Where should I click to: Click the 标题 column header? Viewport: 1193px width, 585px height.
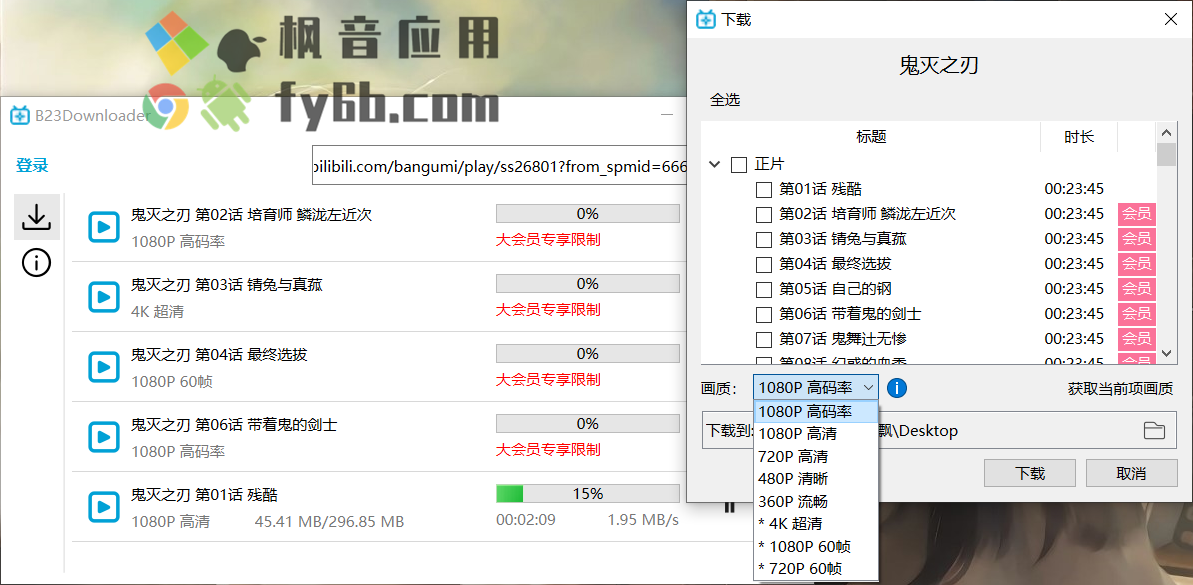tap(871, 137)
